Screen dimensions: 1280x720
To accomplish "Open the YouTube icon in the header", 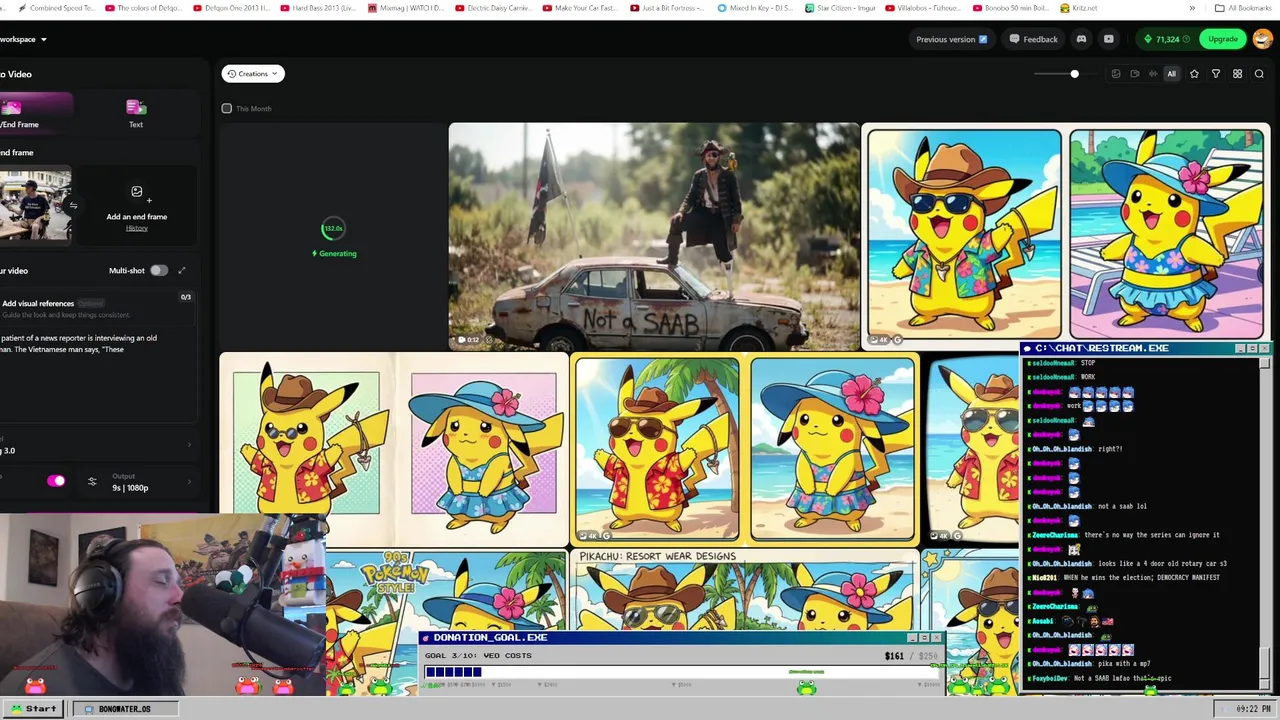I will [x=1108, y=39].
